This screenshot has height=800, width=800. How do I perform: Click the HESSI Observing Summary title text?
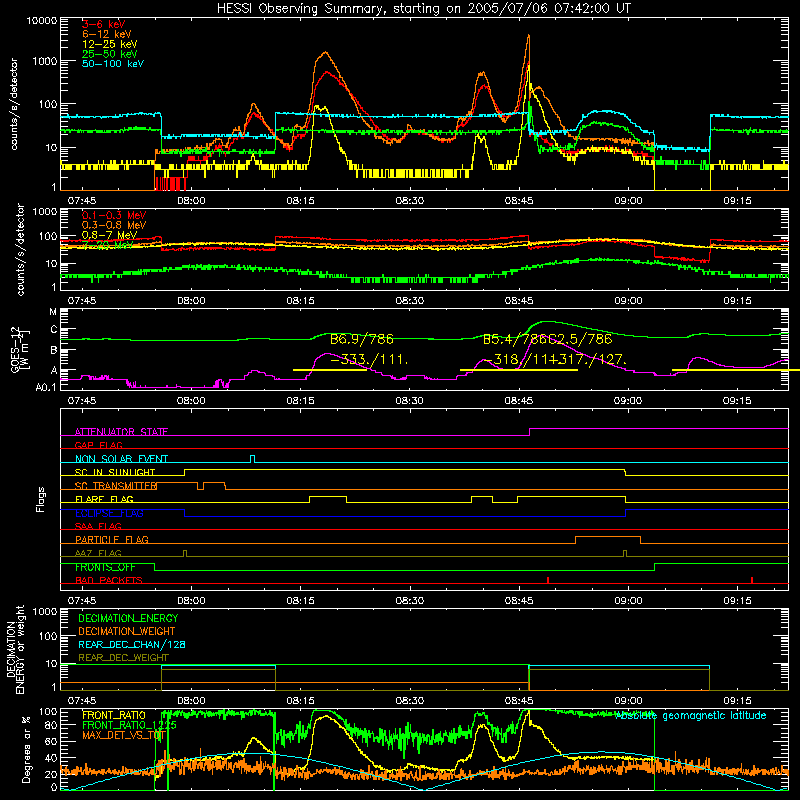(x=423, y=8)
